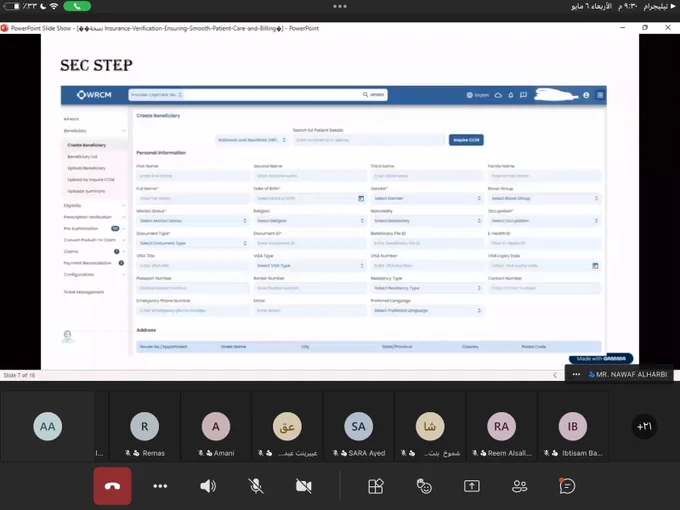Open VISA Expiry Date calendar icon
The image size is (680, 510).
(x=595, y=265)
